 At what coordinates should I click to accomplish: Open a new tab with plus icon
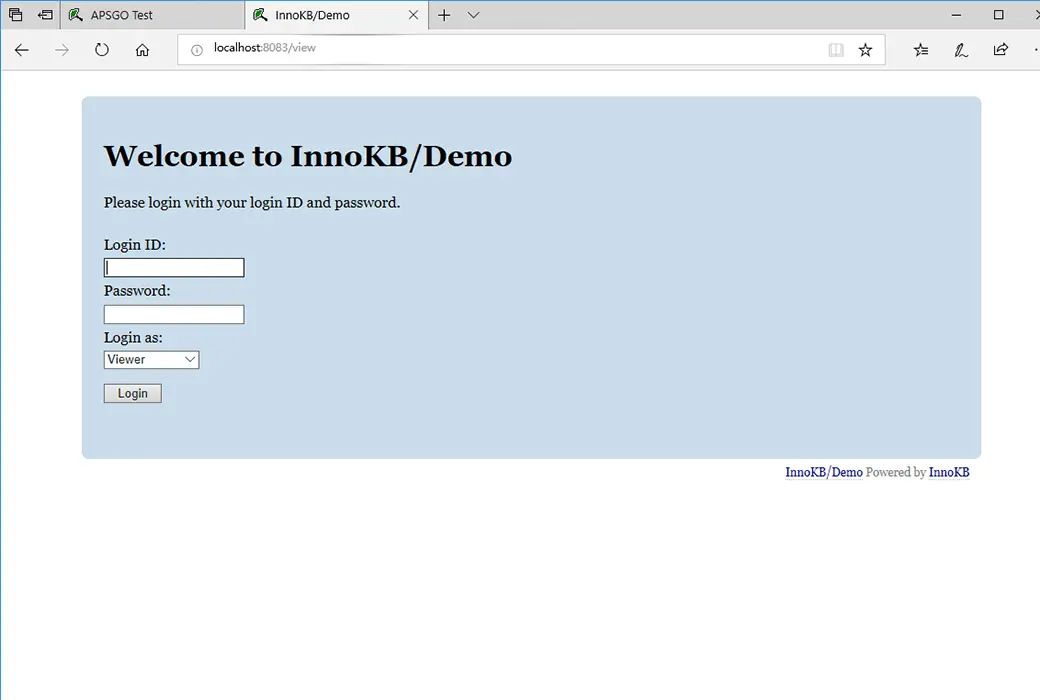coord(444,15)
